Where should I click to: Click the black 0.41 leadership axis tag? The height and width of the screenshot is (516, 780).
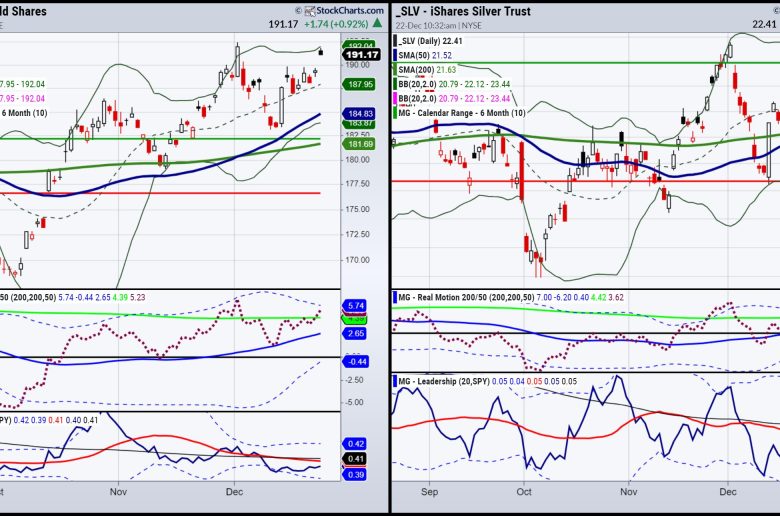(355, 459)
